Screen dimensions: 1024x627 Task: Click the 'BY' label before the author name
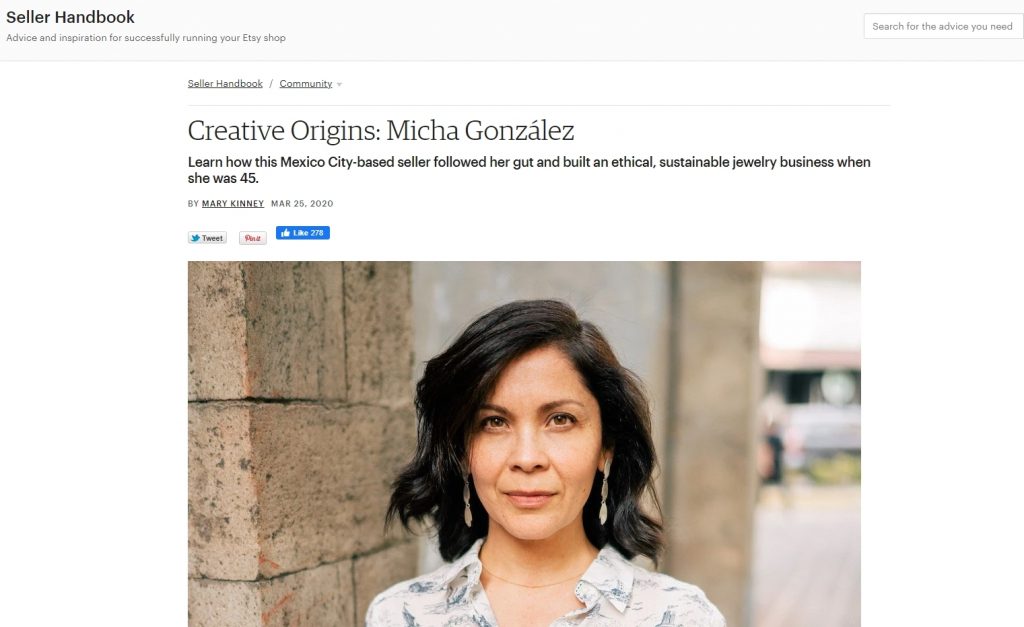tap(193, 204)
